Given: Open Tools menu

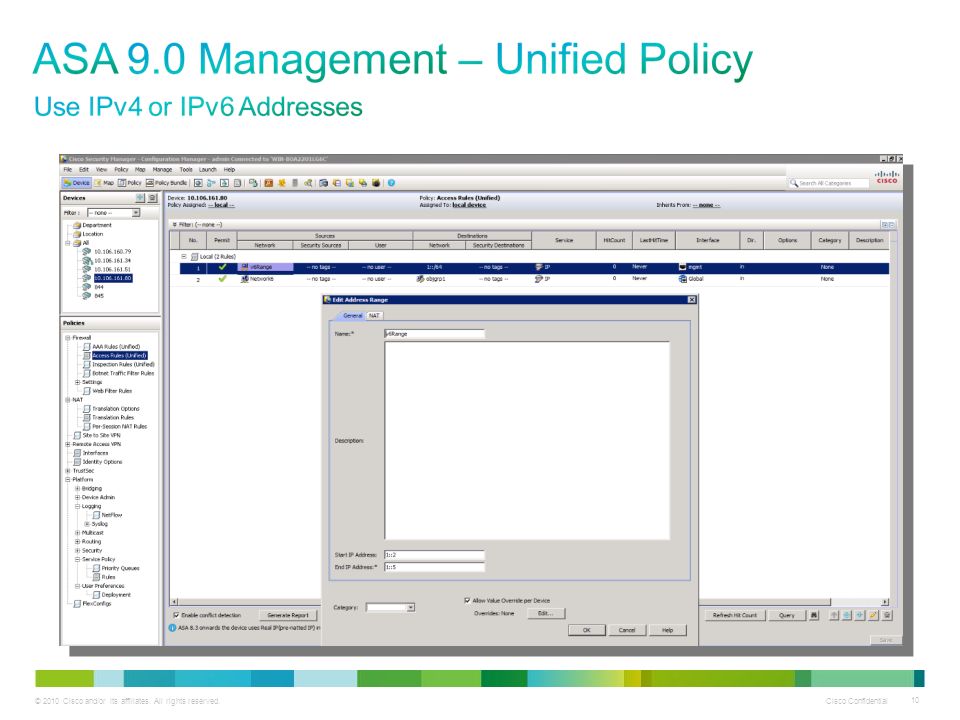Looking at the screenshot, I should click(x=186, y=170).
